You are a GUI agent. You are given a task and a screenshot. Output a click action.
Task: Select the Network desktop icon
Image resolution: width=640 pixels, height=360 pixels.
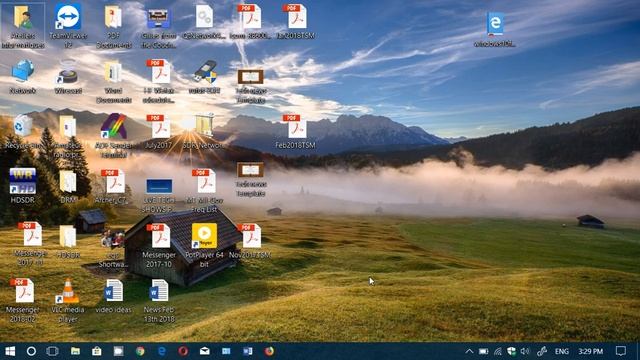23,77
